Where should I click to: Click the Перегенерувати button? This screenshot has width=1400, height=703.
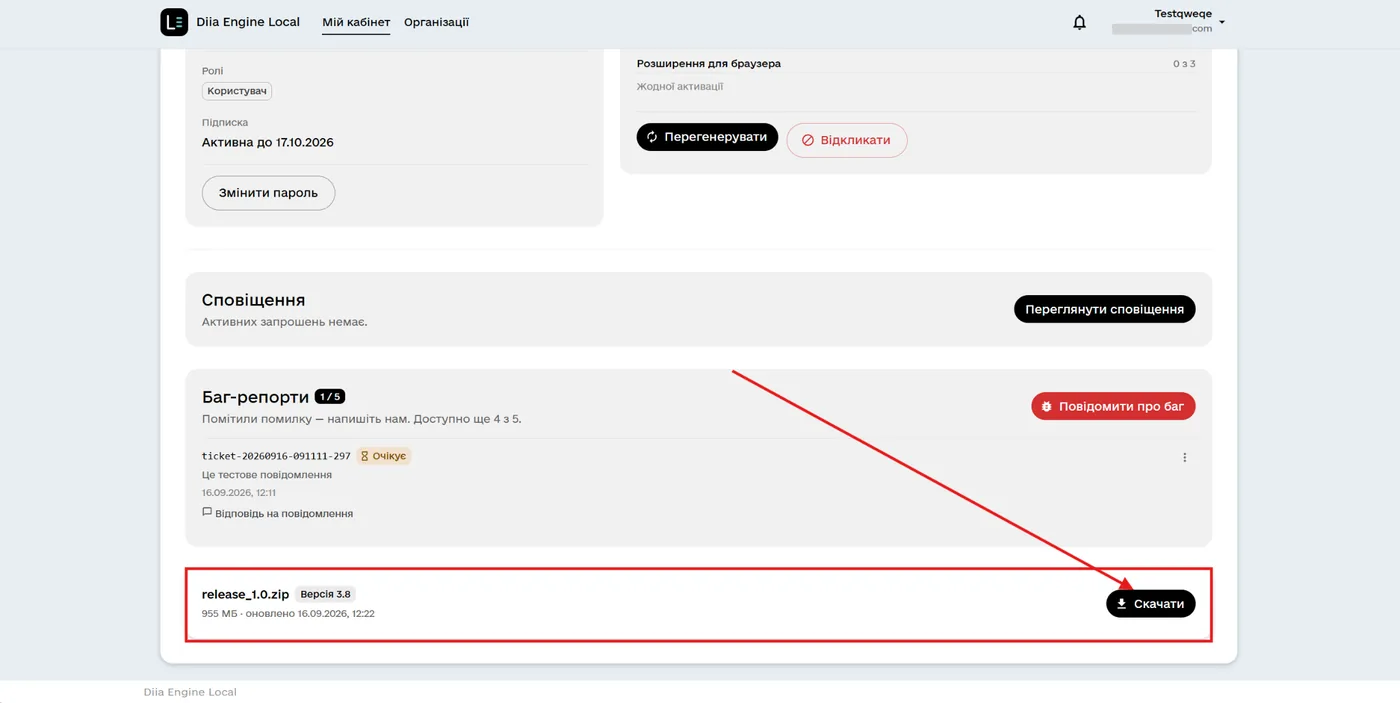pyautogui.click(x=707, y=137)
